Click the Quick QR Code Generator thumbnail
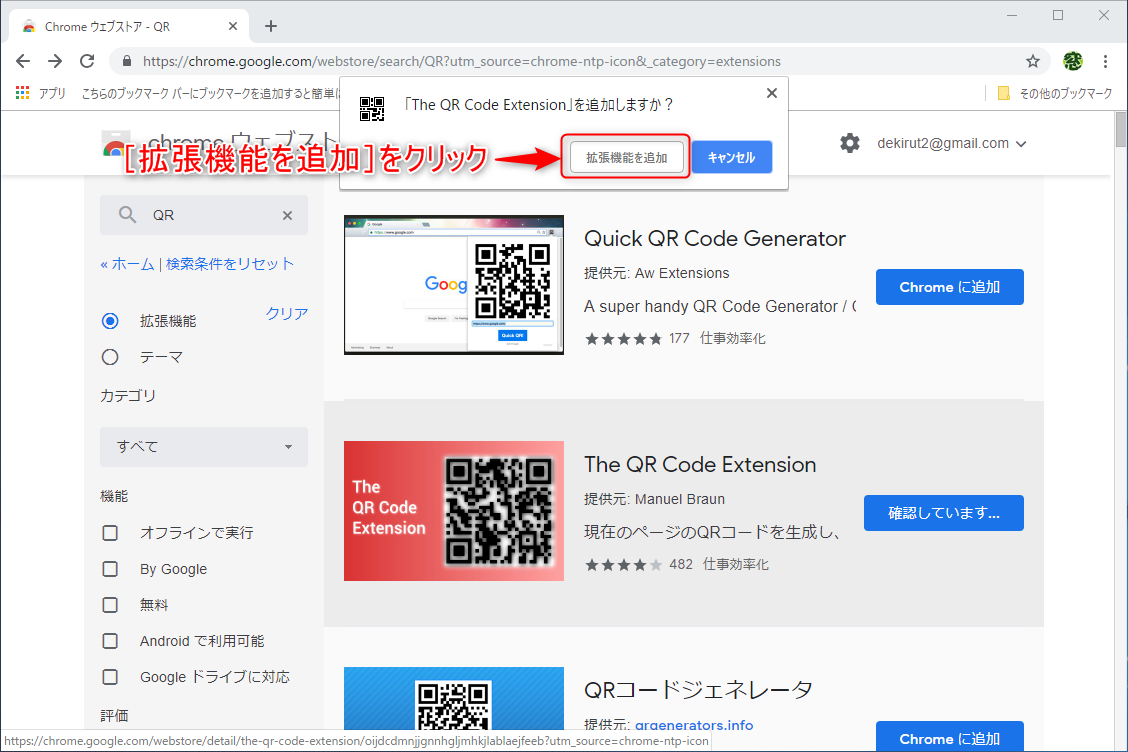The image size is (1128, 752). click(453, 284)
